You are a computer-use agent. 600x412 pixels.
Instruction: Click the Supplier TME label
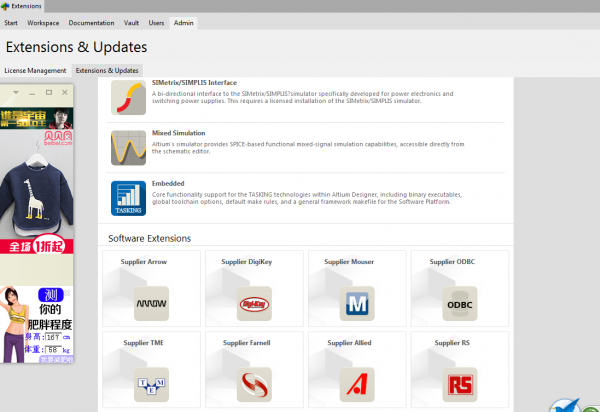pyautogui.click(x=143, y=343)
